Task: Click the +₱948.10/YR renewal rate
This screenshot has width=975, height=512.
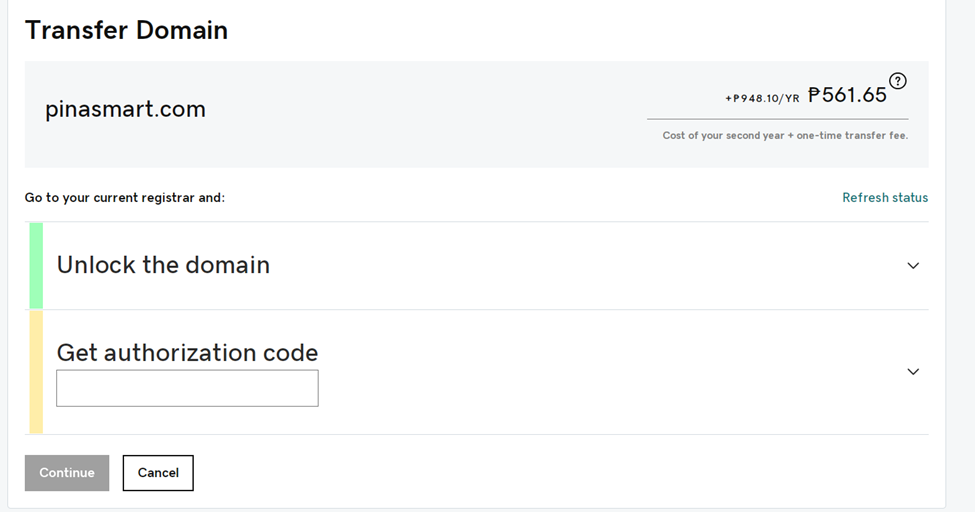Action: pos(762,98)
